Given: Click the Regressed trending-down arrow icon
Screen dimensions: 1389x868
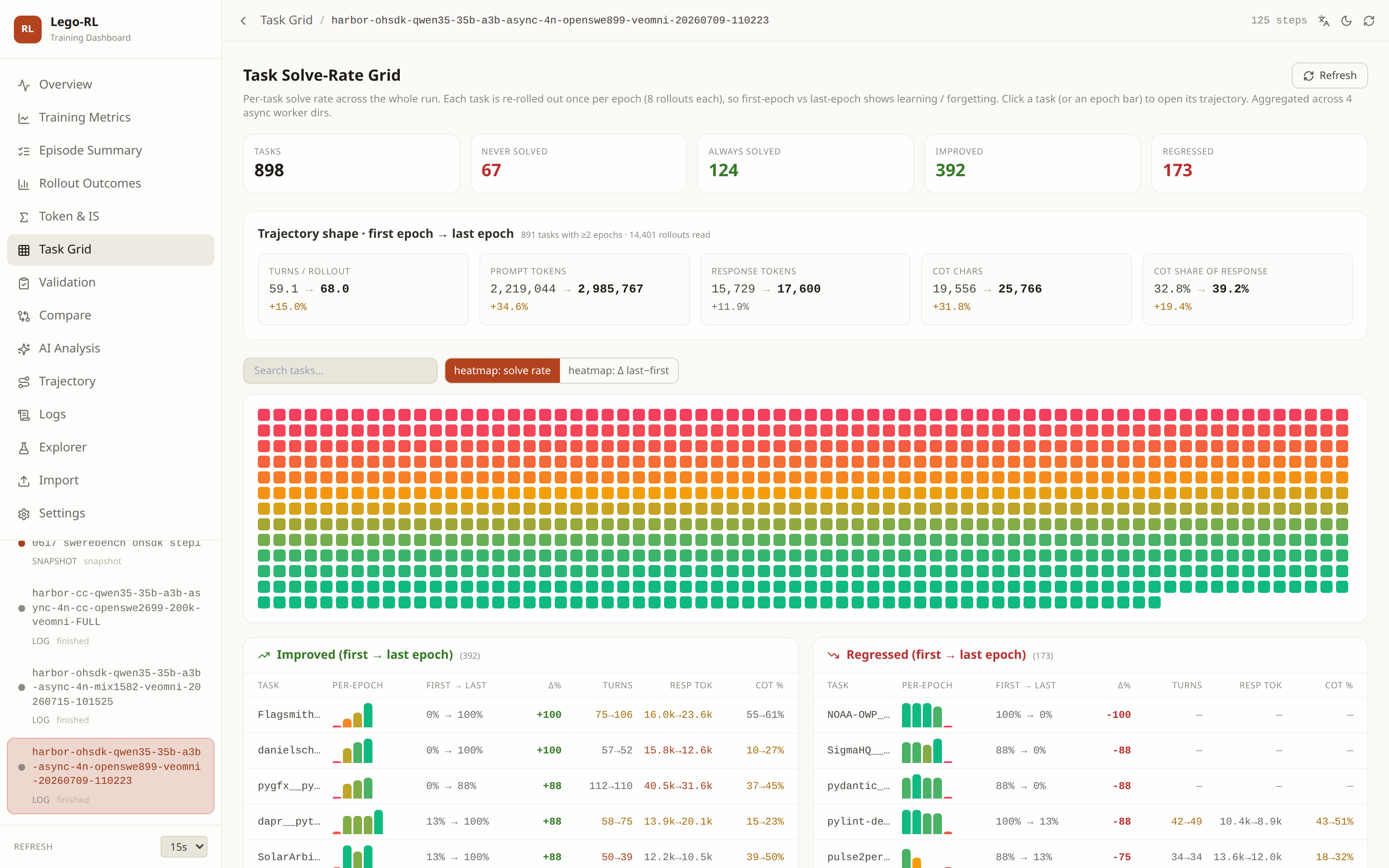Looking at the screenshot, I should pyautogui.click(x=833, y=656).
